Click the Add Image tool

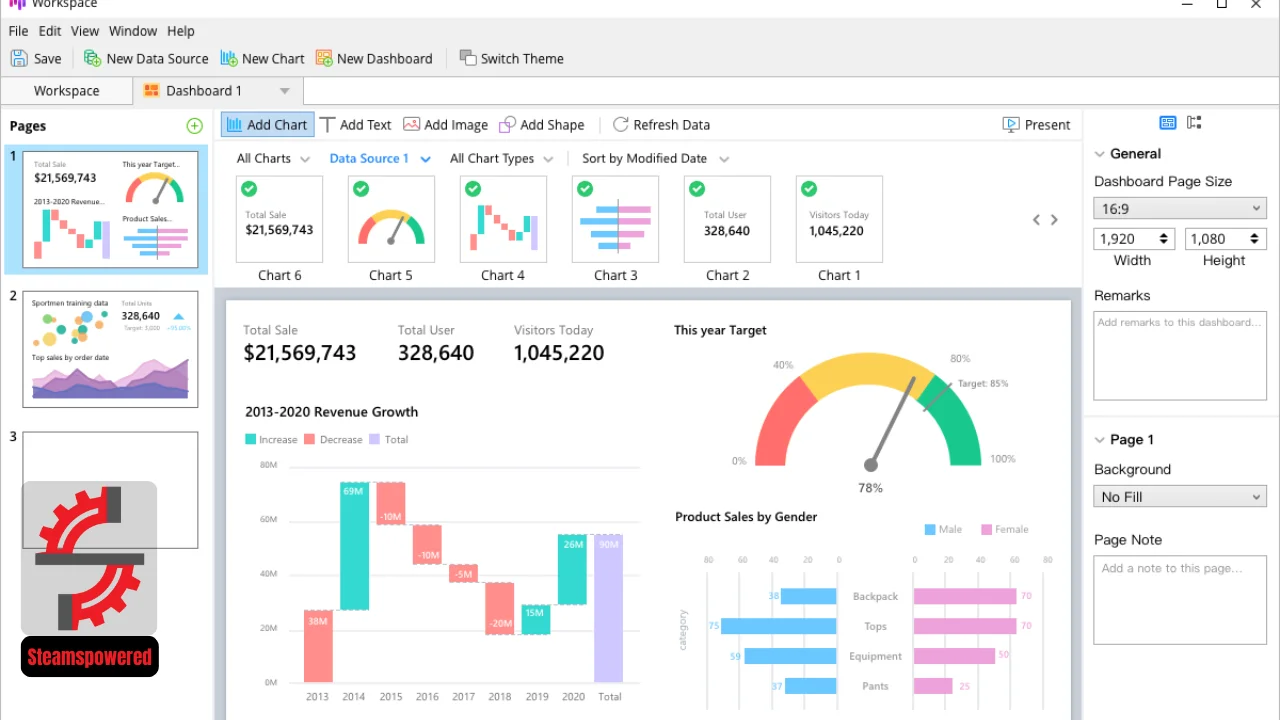[x=446, y=124]
